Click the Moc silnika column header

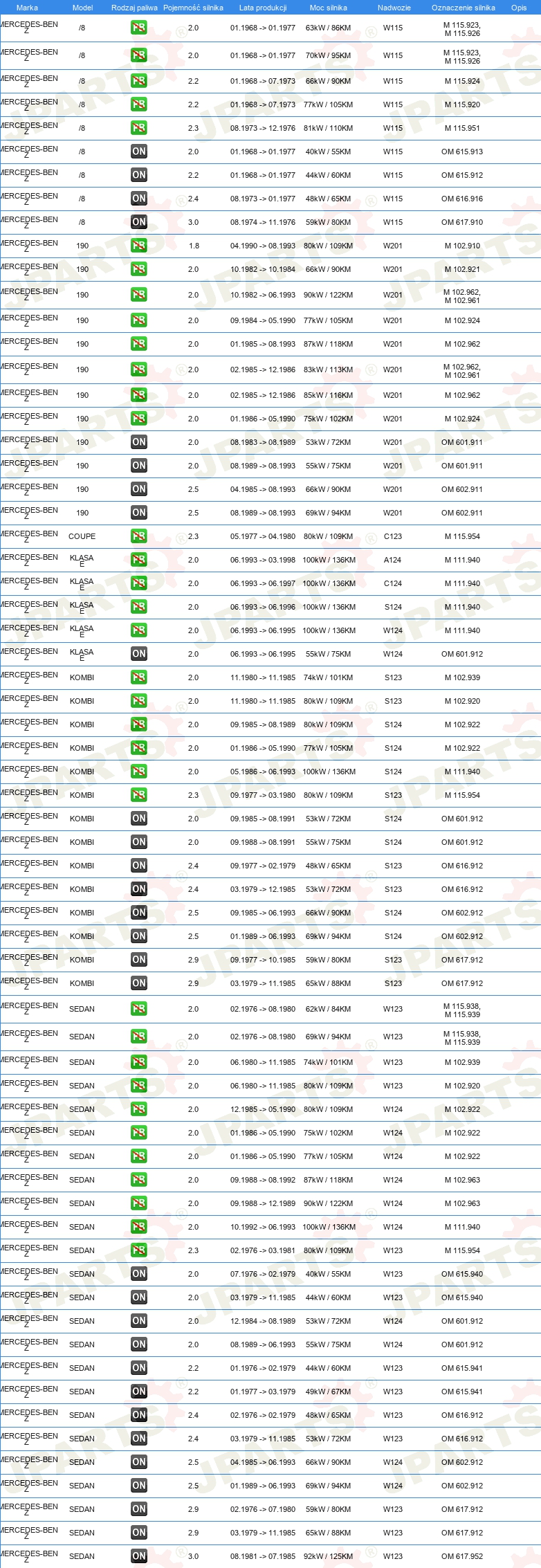[329, 8]
